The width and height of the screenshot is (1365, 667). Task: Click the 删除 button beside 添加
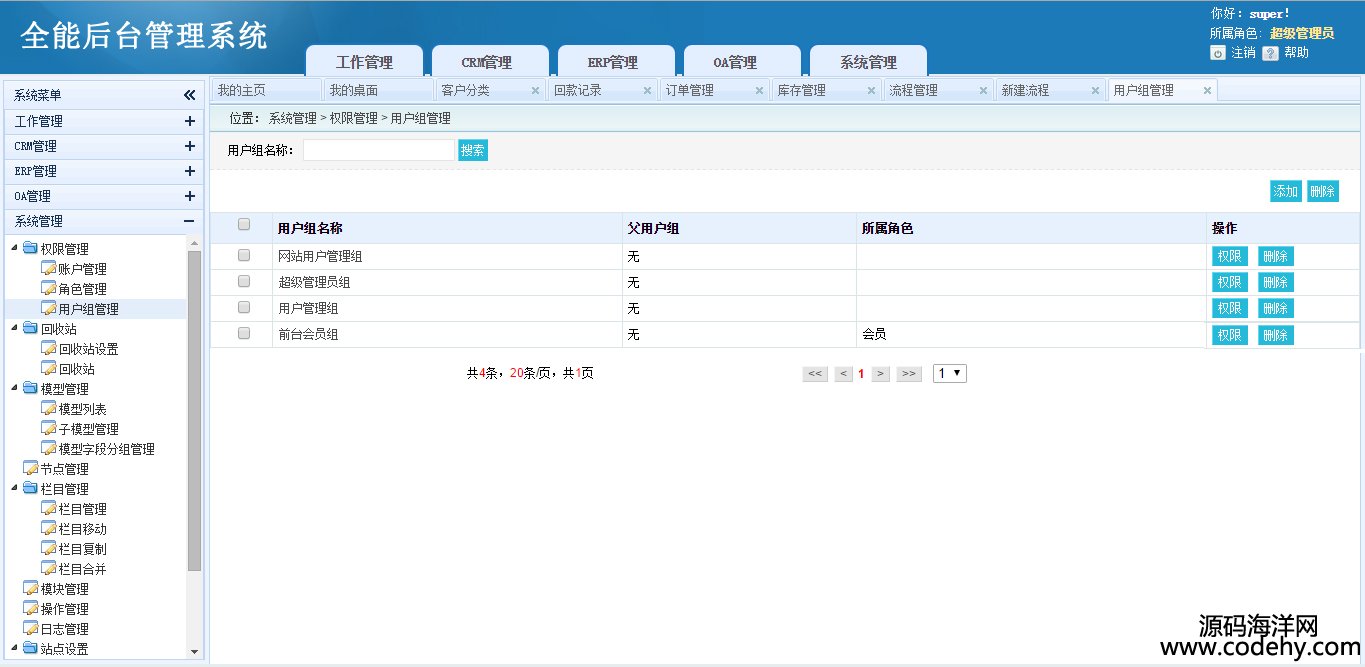[1322, 192]
